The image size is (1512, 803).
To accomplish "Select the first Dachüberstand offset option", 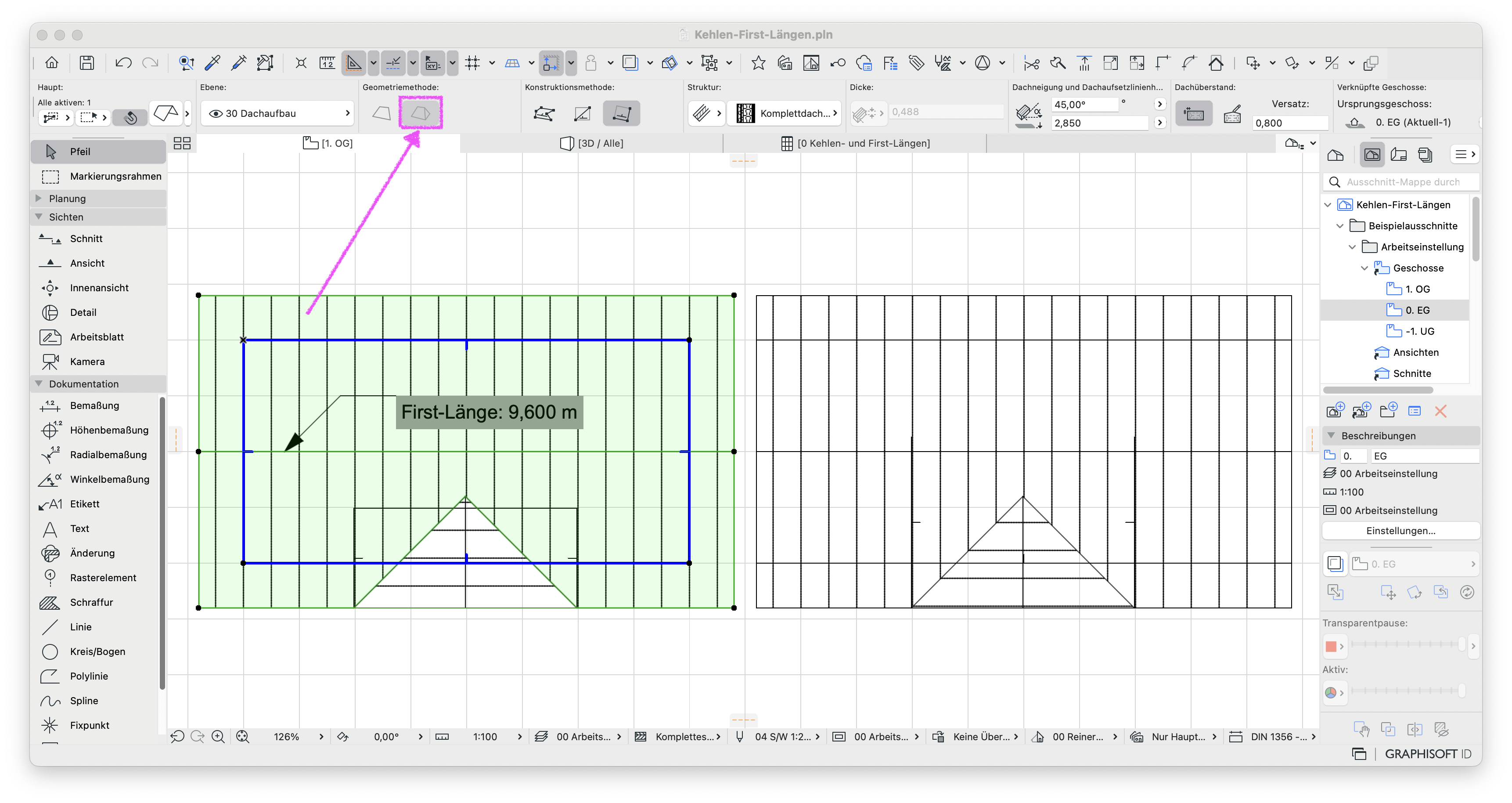I will [x=1193, y=113].
